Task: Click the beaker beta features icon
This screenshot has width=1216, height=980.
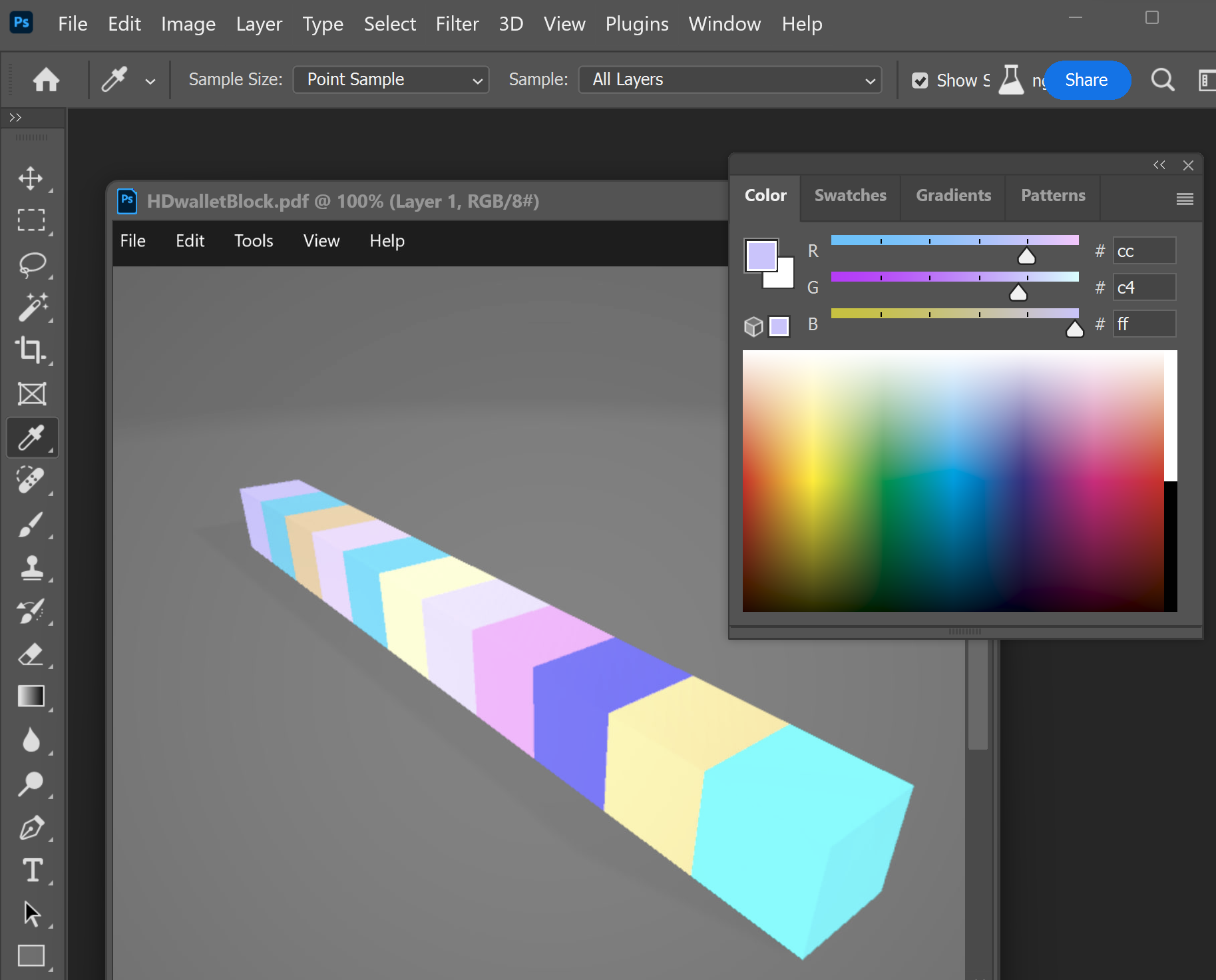Action: 1011,80
